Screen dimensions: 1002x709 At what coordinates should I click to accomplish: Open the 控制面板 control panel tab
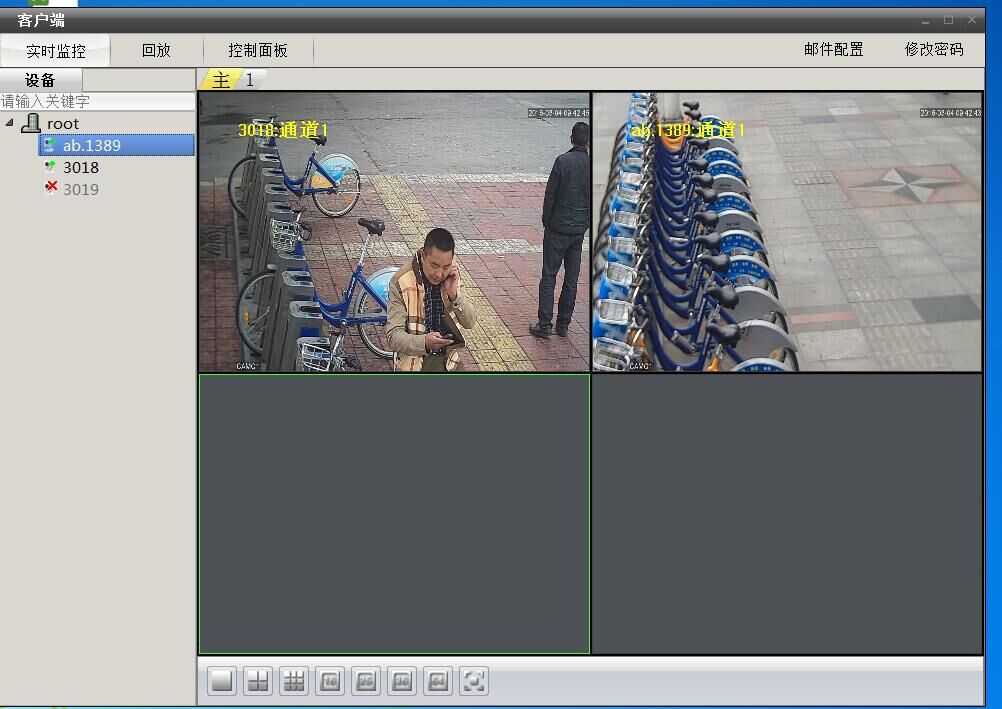258,50
